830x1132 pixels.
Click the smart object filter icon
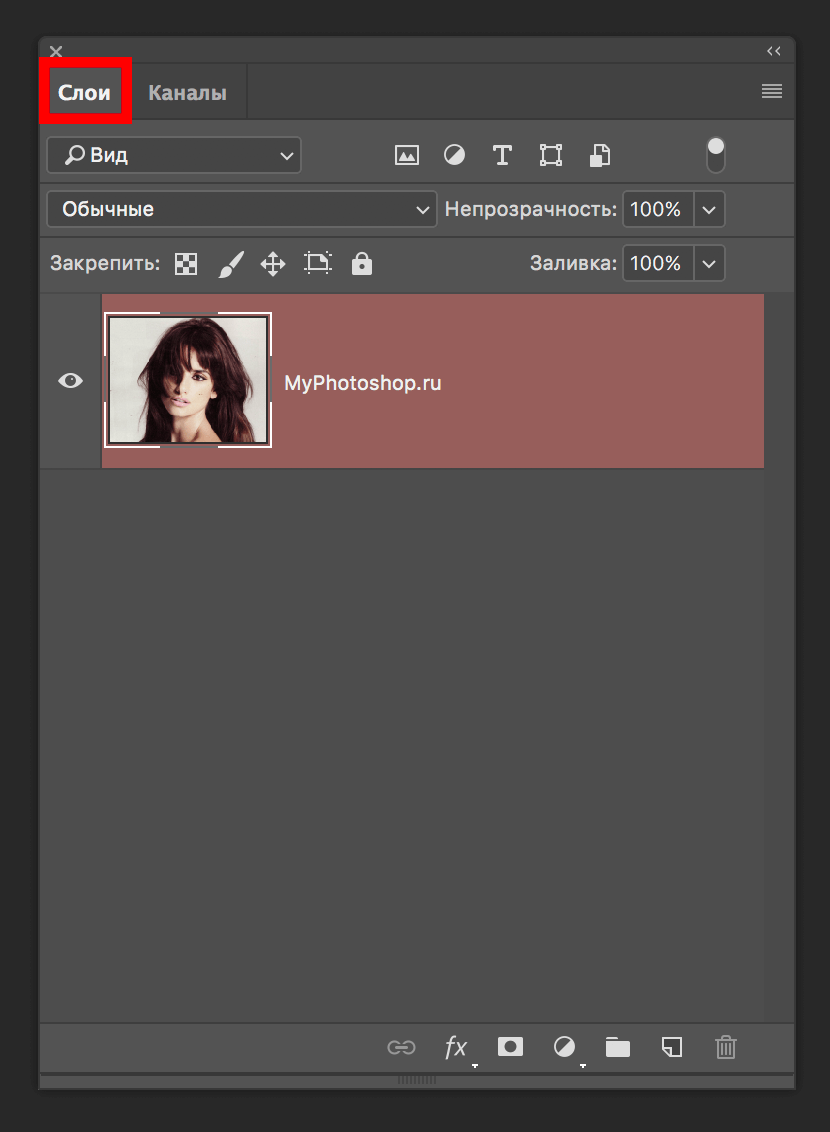(599, 155)
